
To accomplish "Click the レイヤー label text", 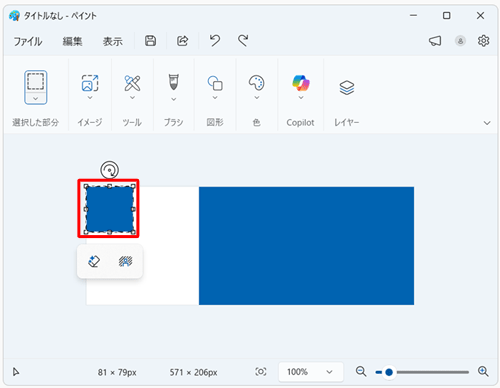I will click(x=347, y=123).
